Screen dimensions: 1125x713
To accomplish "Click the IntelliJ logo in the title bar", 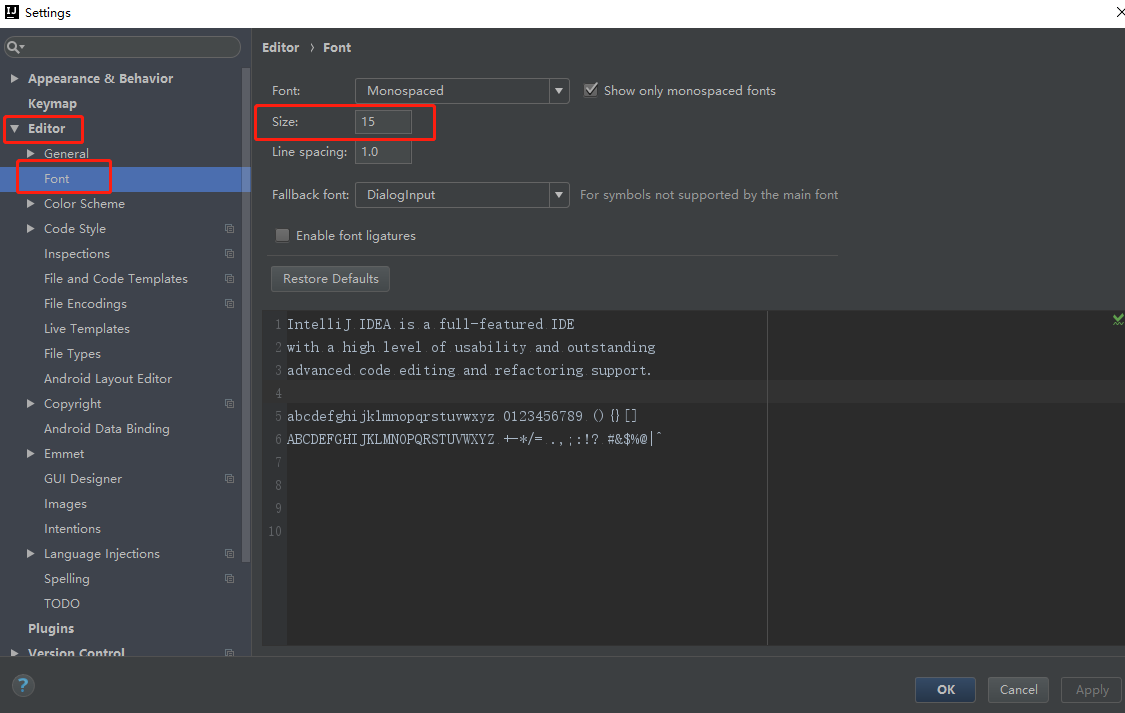I will (x=11, y=12).
